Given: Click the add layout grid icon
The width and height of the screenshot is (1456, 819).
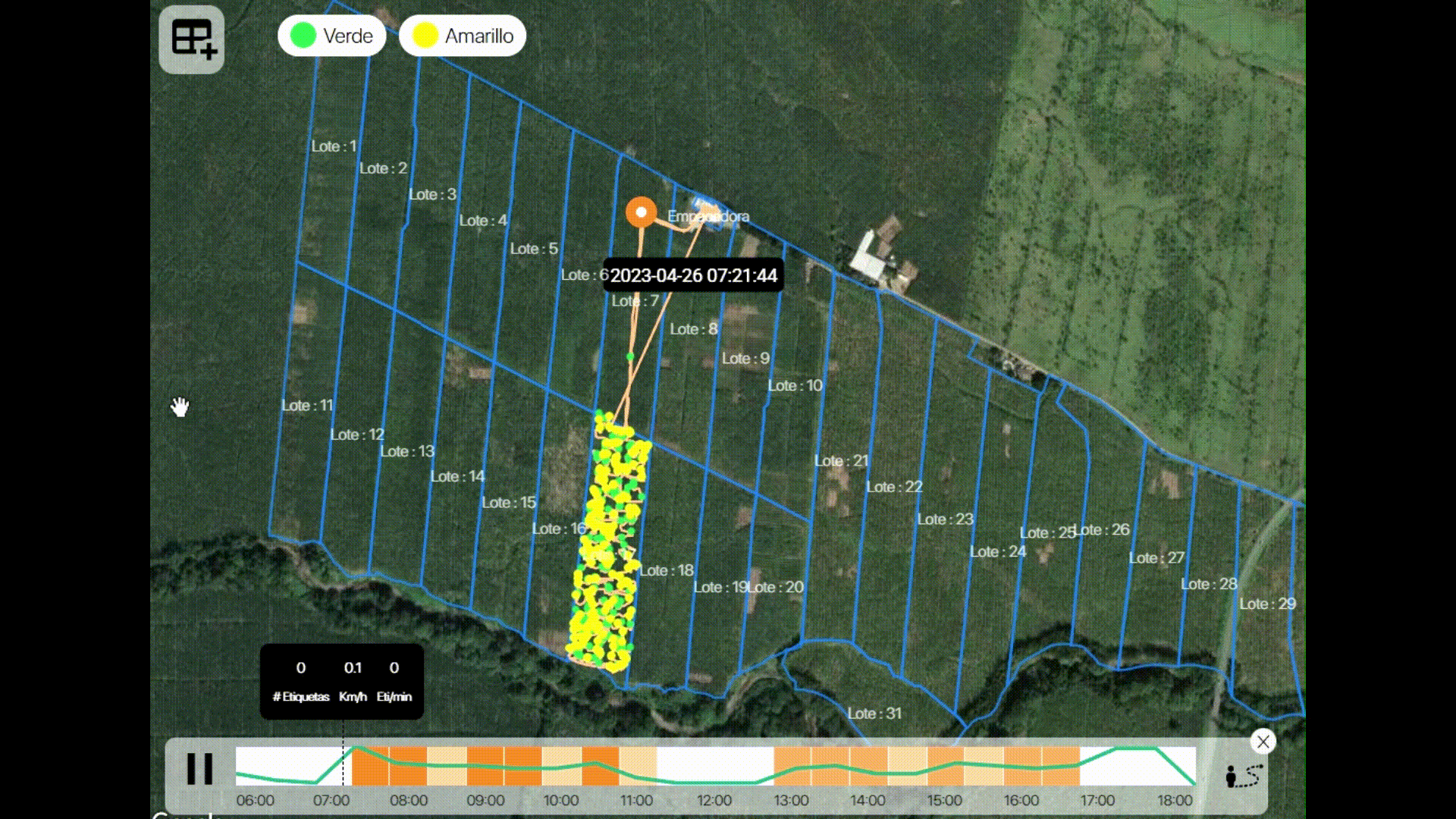Looking at the screenshot, I should [192, 39].
